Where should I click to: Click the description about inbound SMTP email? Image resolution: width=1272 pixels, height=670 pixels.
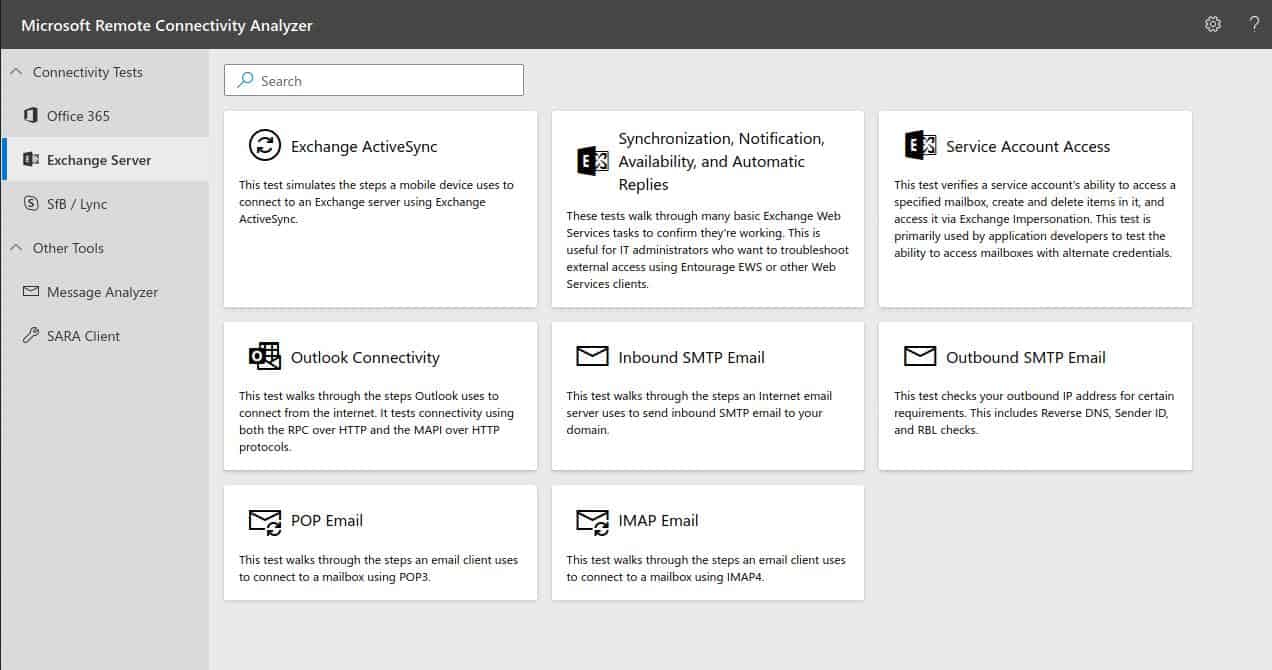tap(699, 413)
